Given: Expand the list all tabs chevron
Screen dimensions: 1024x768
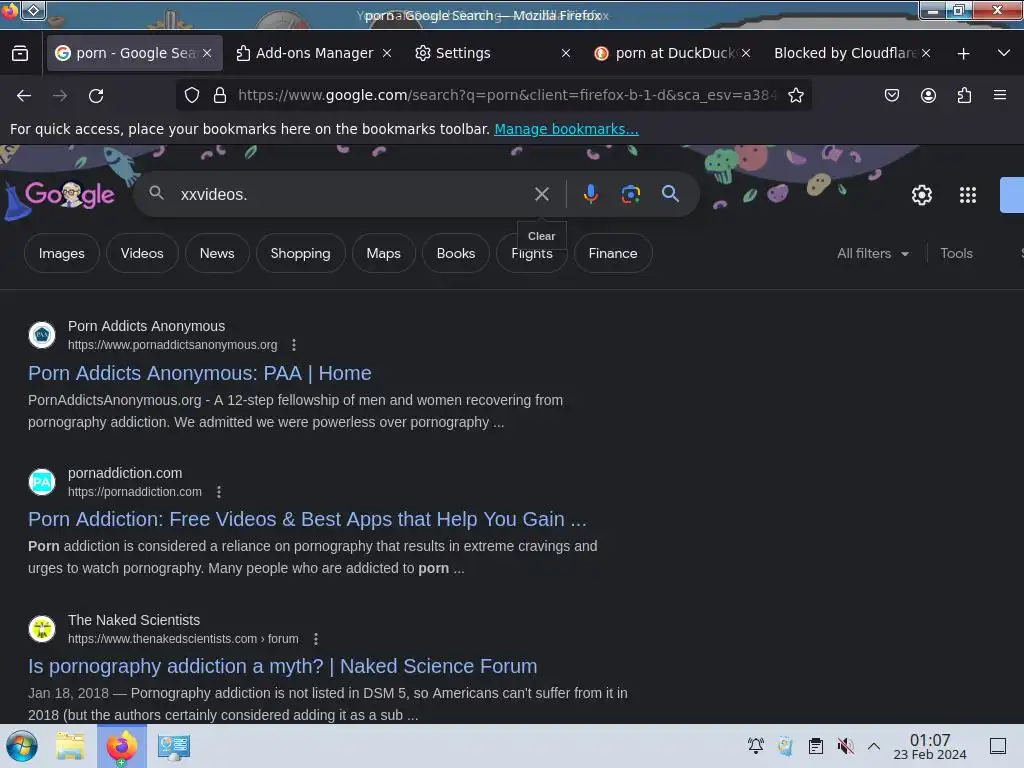Looking at the screenshot, I should point(1004,54).
